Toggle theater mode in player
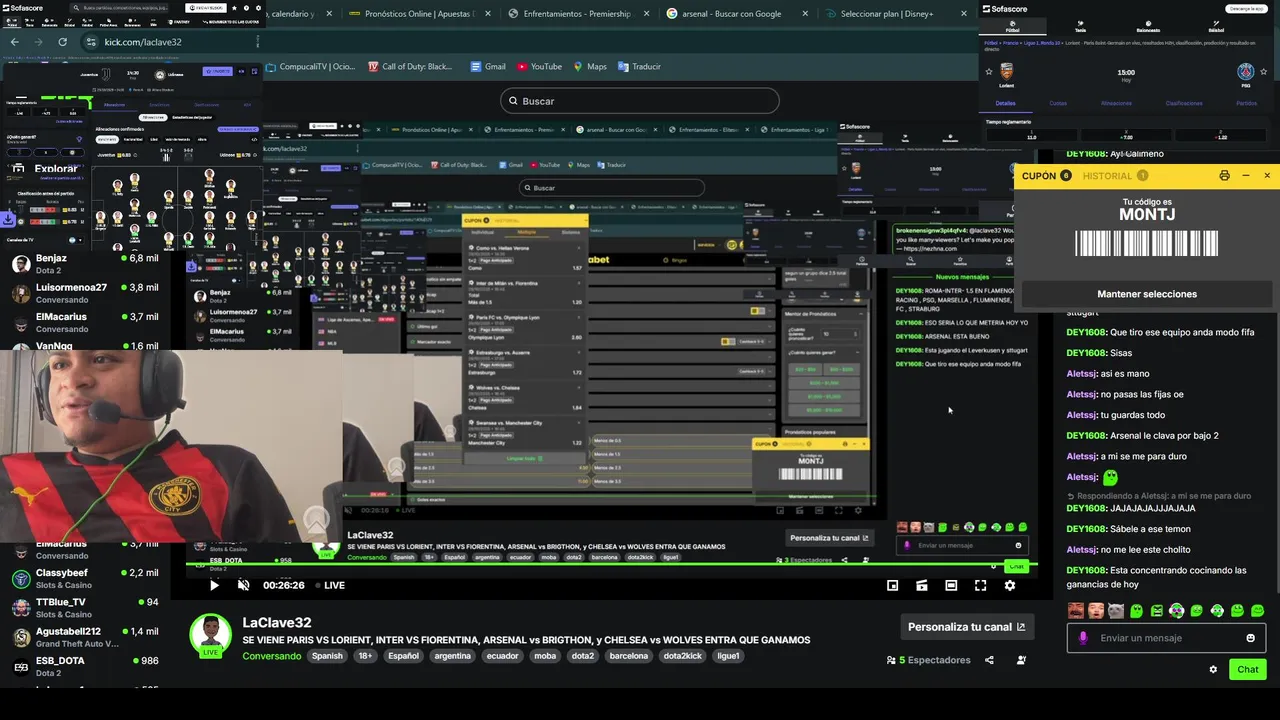Viewport: 1280px width, 720px height. [x=951, y=585]
